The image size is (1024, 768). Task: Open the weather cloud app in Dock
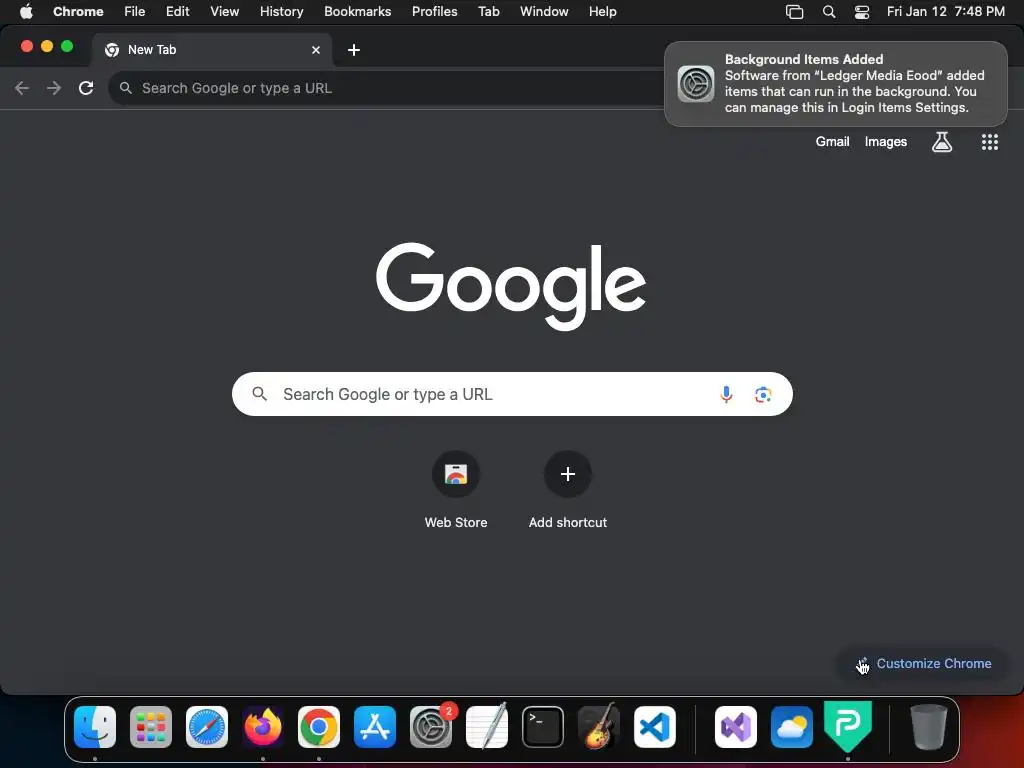click(x=792, y=727)
